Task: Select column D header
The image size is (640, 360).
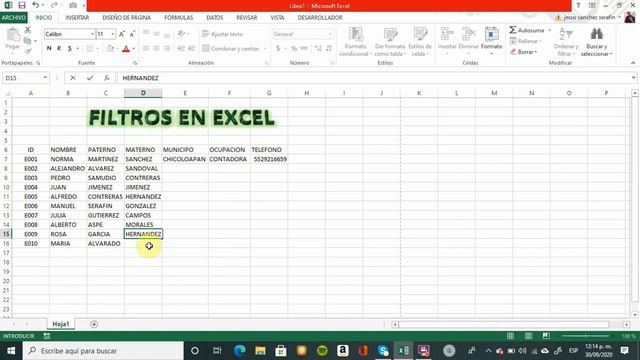Action: [x=143, y=93]
